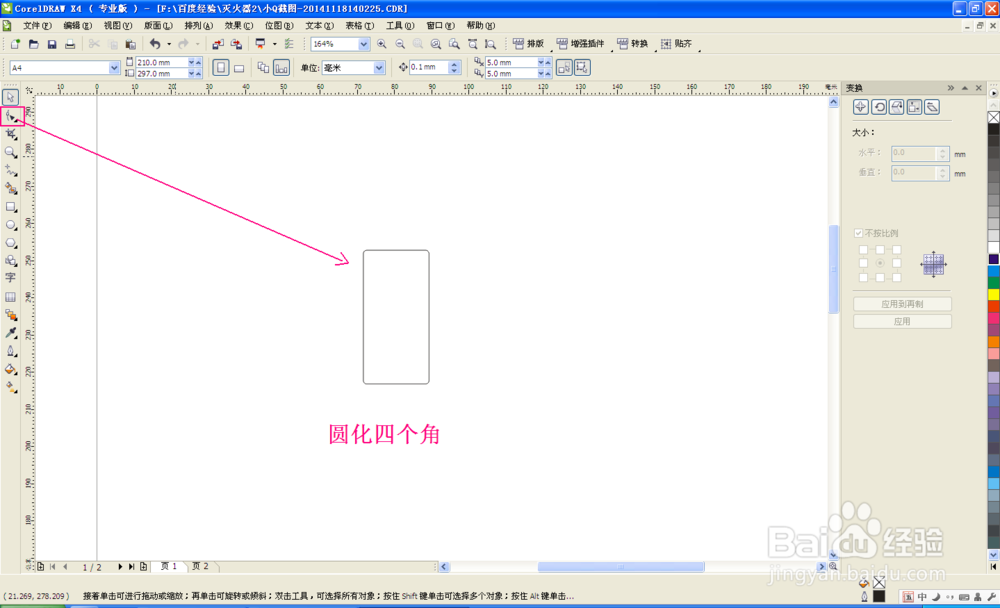
Task: Click the 0.1 mm nudge distance field
Action: pyautogui.click(x=425, y=67)
